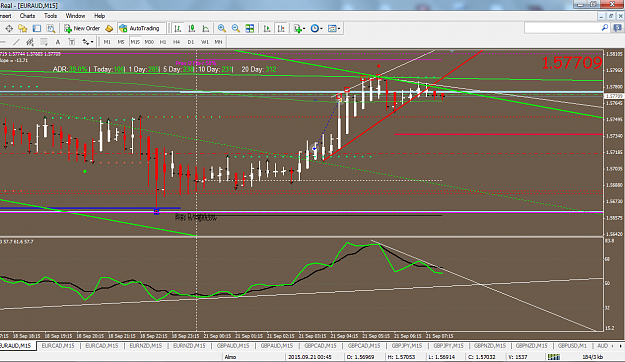Select the Text tool
625x362 pixels.
click(x=58, y=42)
